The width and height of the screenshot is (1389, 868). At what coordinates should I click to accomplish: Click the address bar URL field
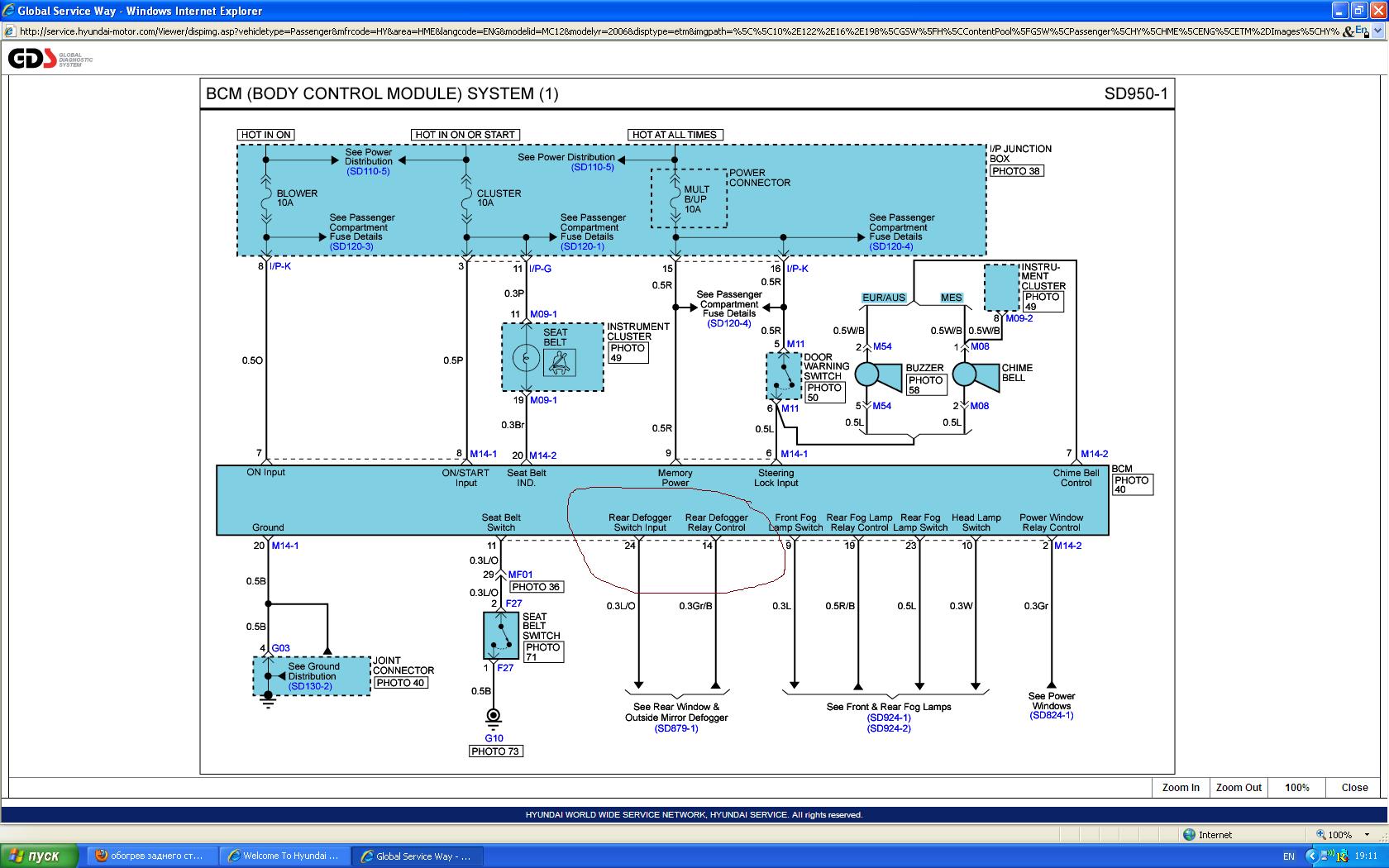coord(678,31)
